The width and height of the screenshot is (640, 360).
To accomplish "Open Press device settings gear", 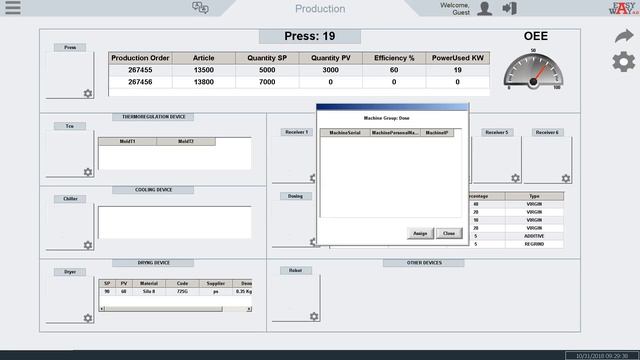I will pyautogui.click(x=88, y=93).
